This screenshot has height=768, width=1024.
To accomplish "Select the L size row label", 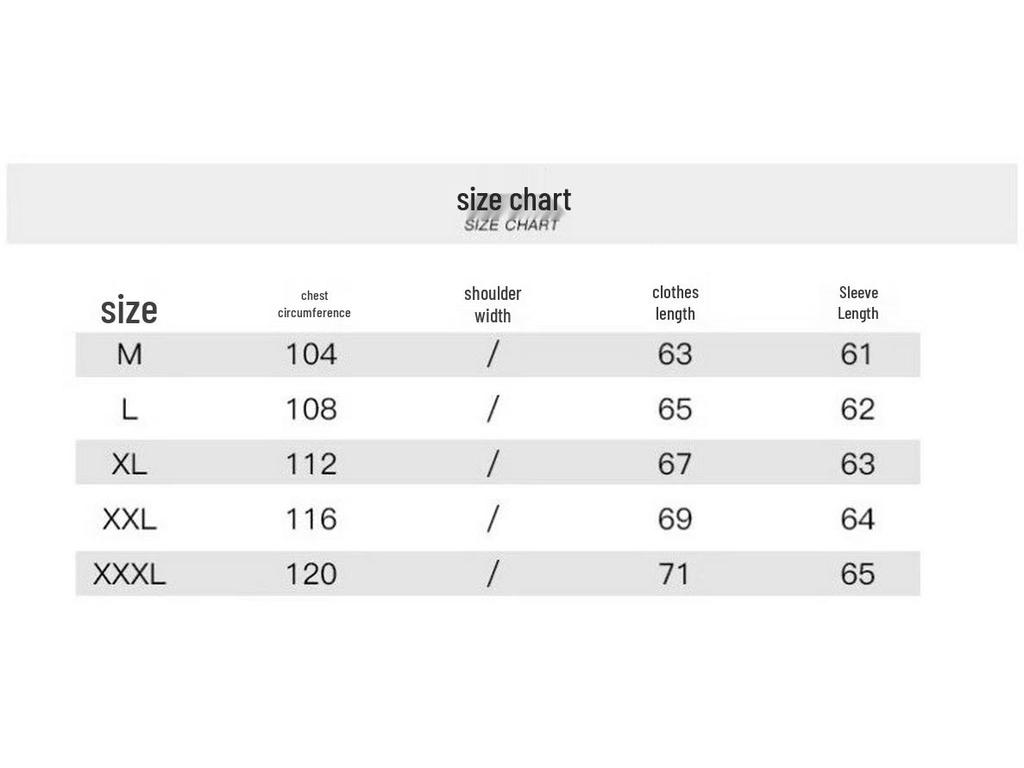I will click(129, 409).
